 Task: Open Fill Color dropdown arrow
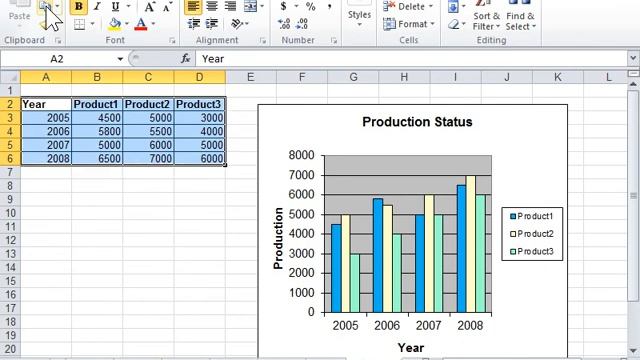pyautogui.click(x=127, y=24)
